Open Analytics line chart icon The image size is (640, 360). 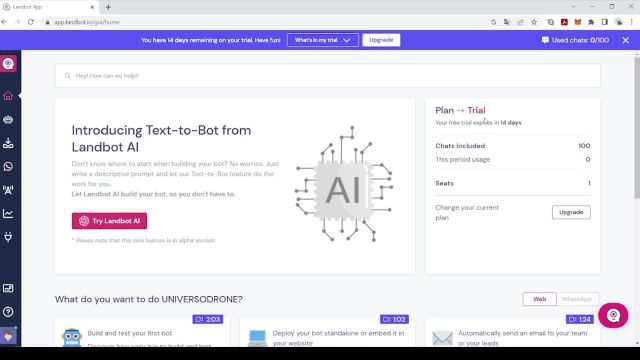tap(8, 213)
